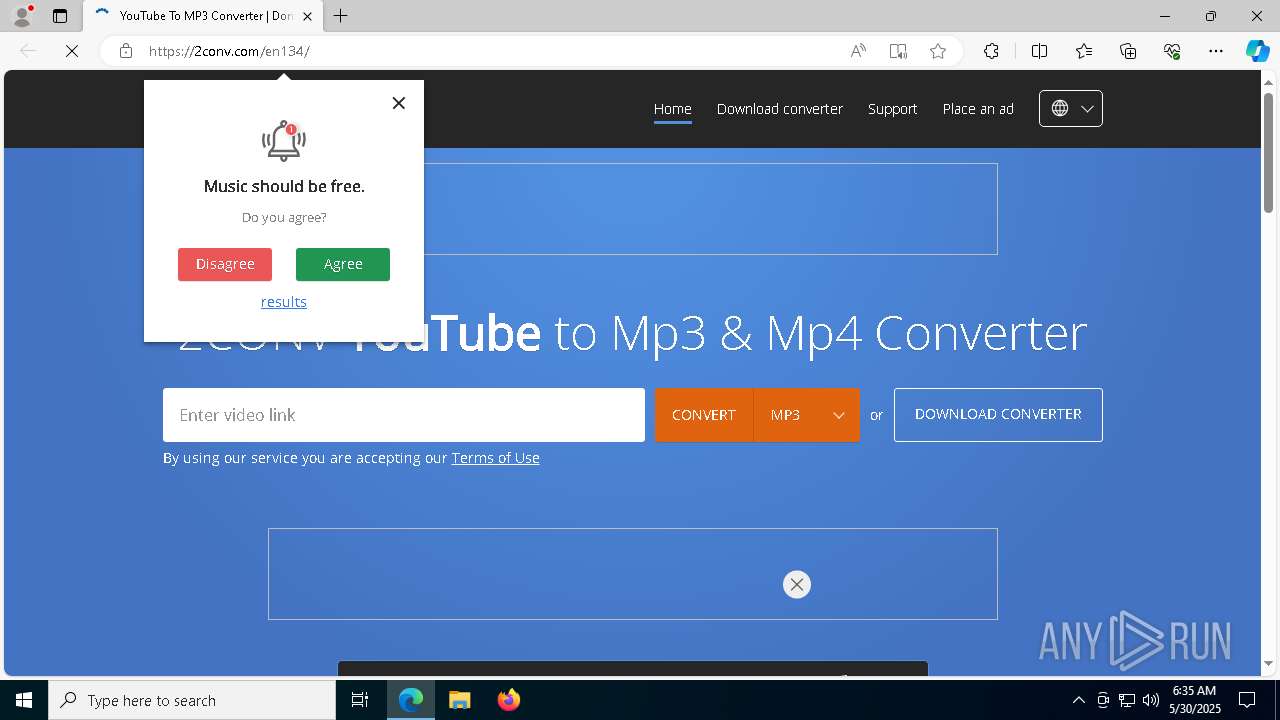Toggle split screen view
Viewport: 1280px width, 720px height.
pyautogui.click(x=1039, y=51)
